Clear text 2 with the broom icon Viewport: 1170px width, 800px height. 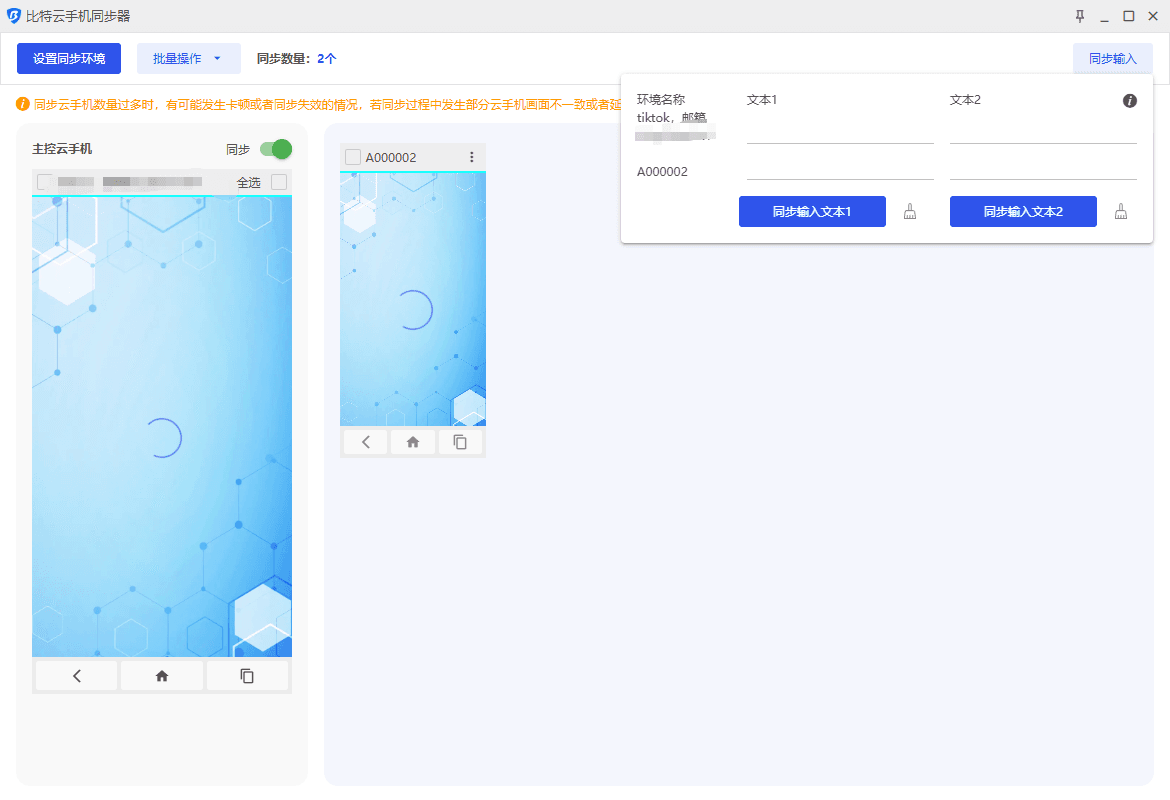click(x=1121, y=212)
